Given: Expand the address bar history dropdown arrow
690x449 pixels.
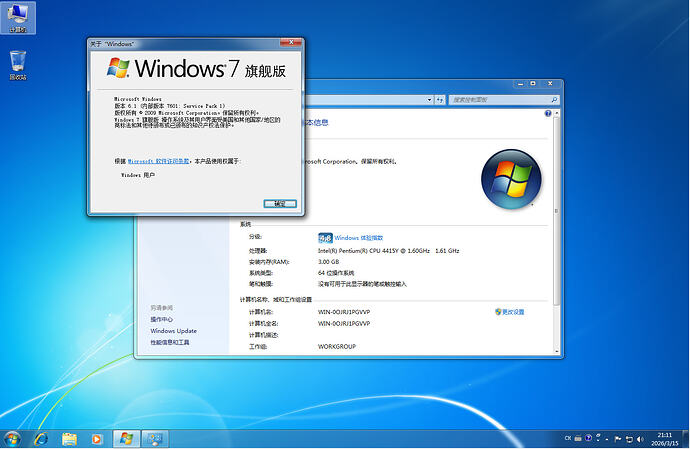Looking at the screenshot, I should [x=429, y=100].
